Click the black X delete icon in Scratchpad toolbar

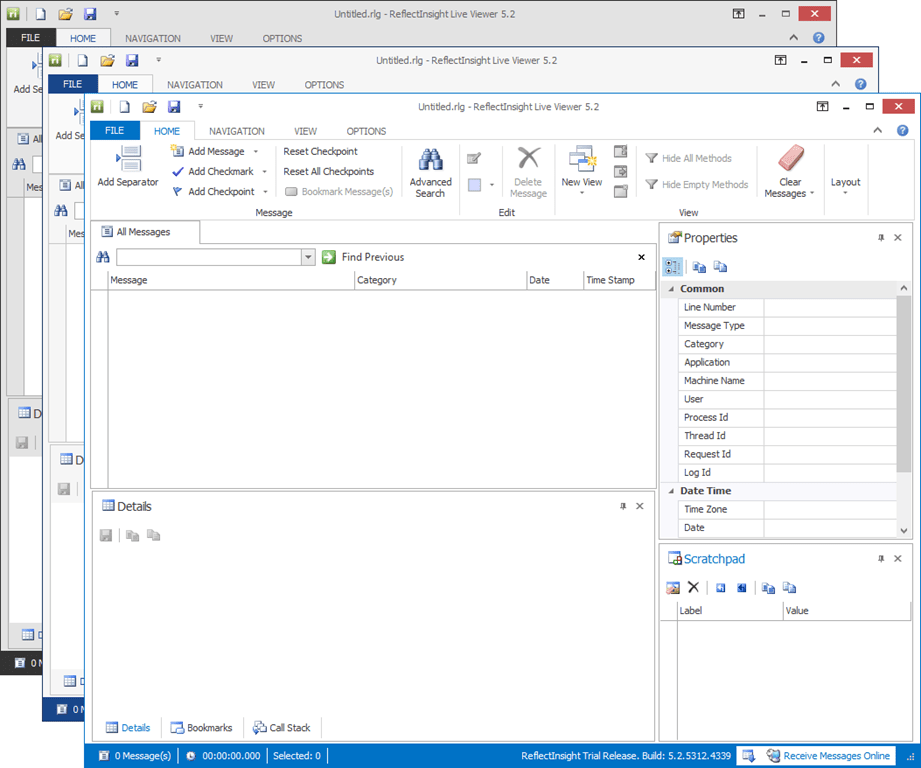[693, 587]
